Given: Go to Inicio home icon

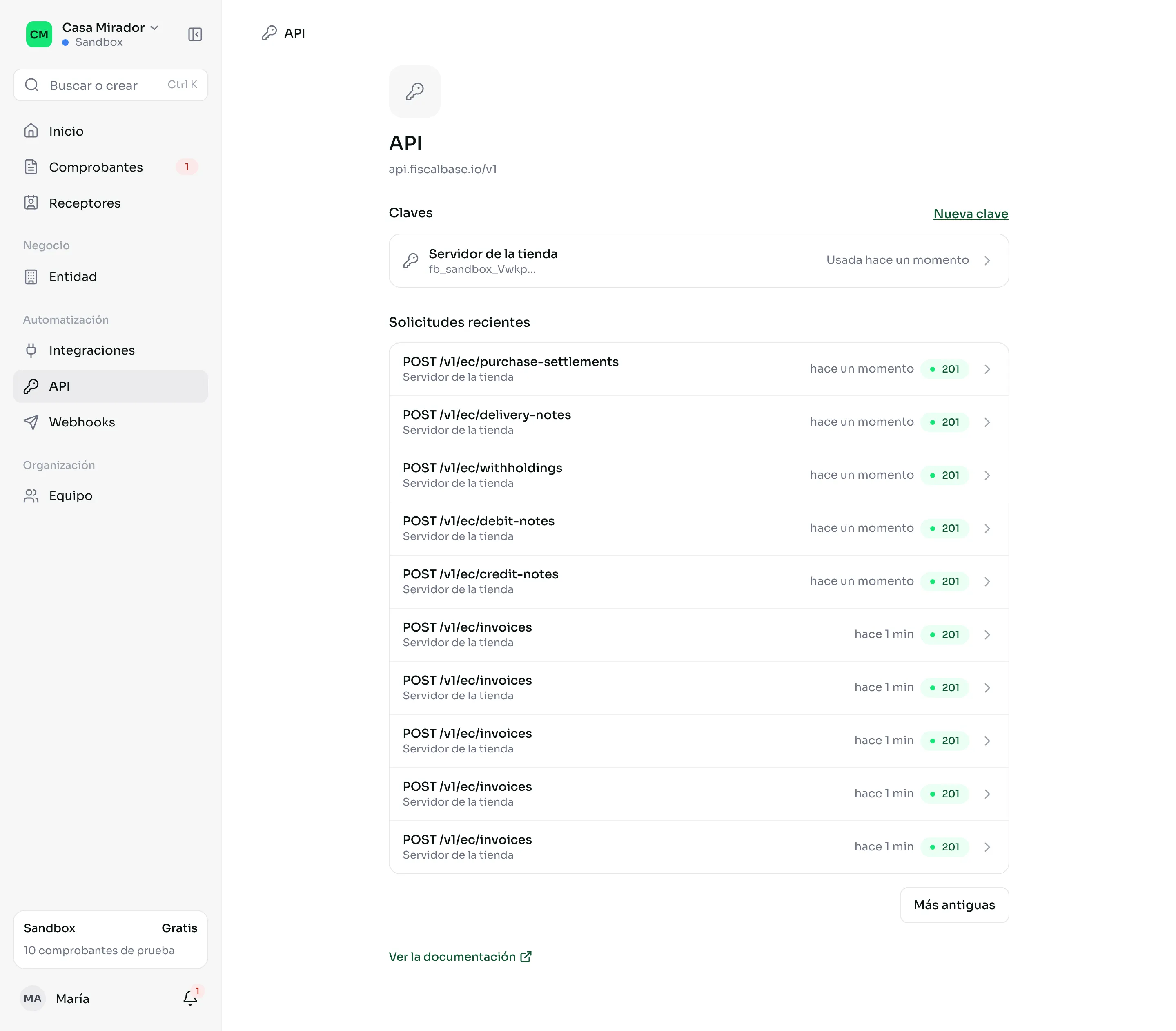Looking at the screenshot, I should (31, 131).
